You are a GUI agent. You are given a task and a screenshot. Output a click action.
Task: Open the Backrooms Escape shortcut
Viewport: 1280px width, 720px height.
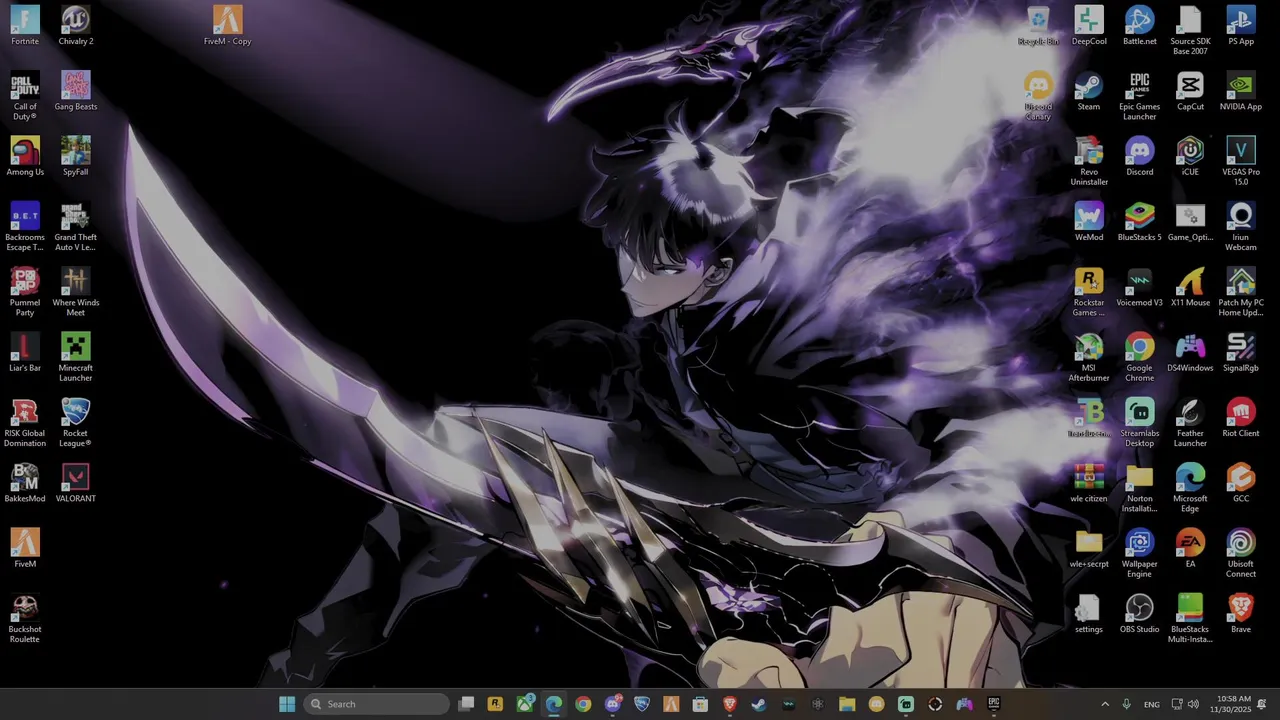pos(25,227)
